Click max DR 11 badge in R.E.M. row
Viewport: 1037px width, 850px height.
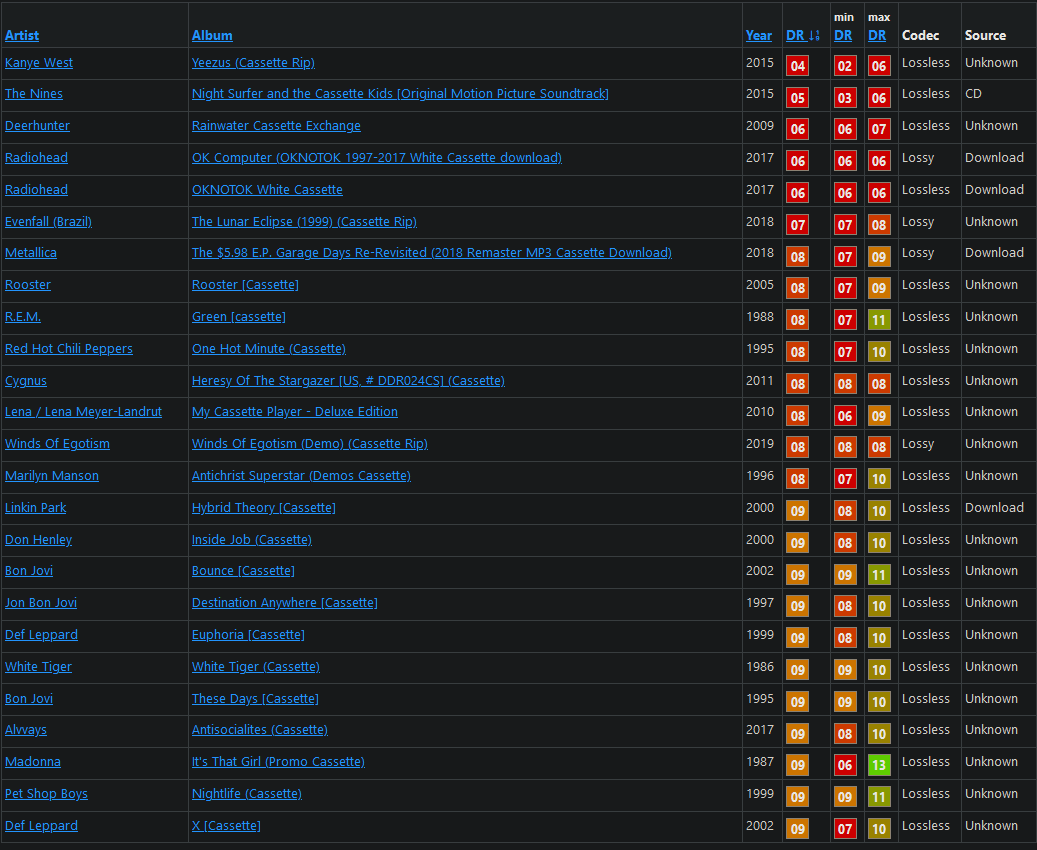point(879,320)
